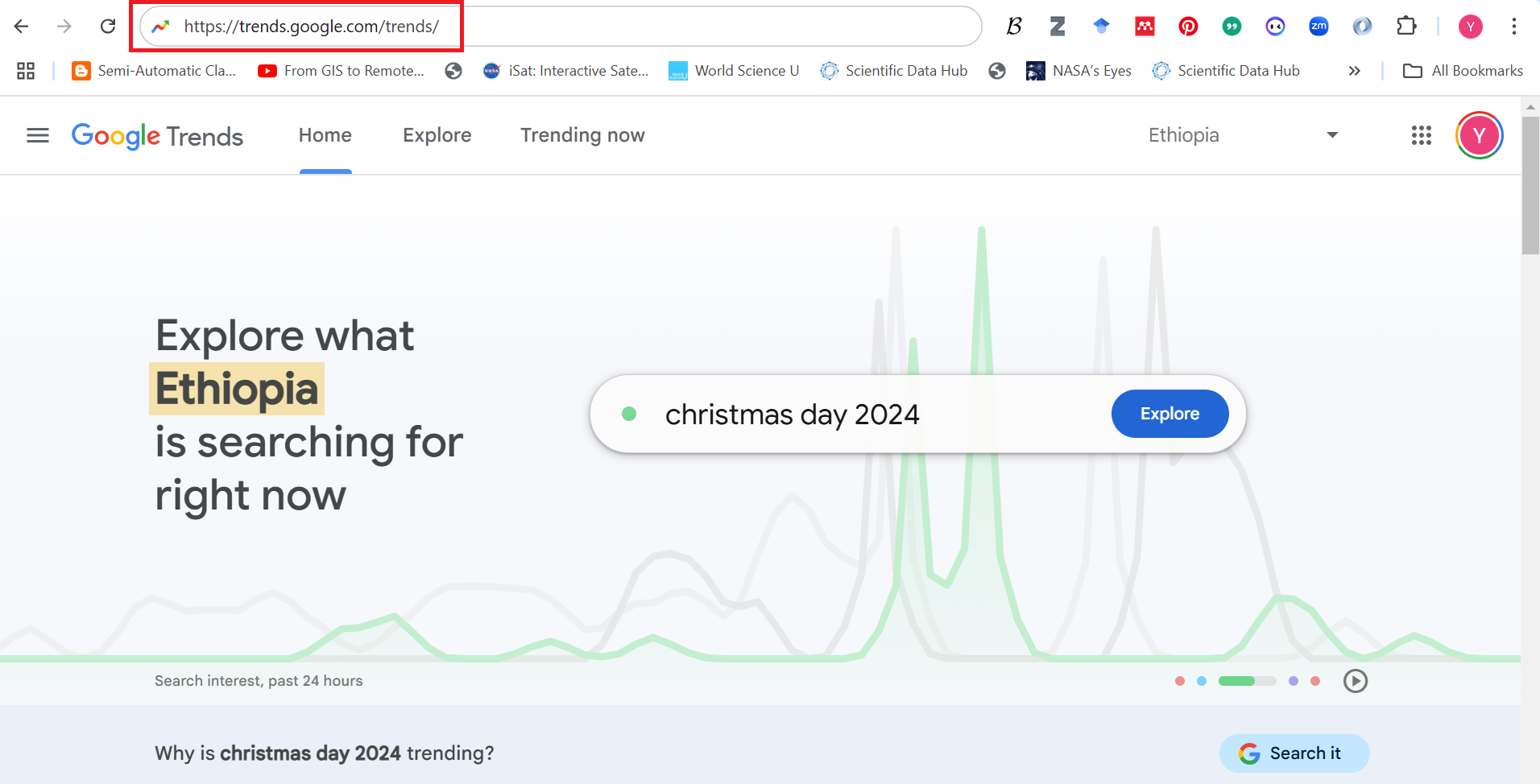Select the blue carousel dot
The image size is (1540, 784).
1202,681
